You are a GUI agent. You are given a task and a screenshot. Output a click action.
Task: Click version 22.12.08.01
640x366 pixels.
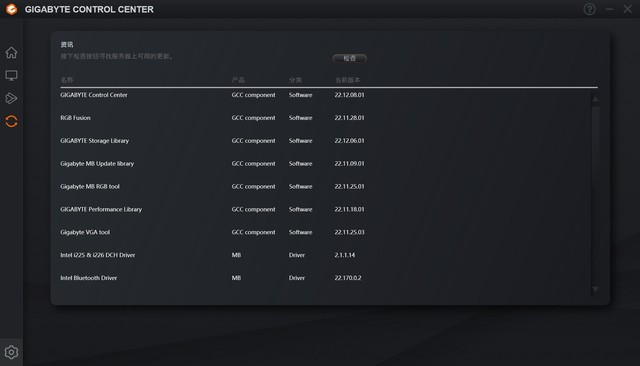pos(349,95)
